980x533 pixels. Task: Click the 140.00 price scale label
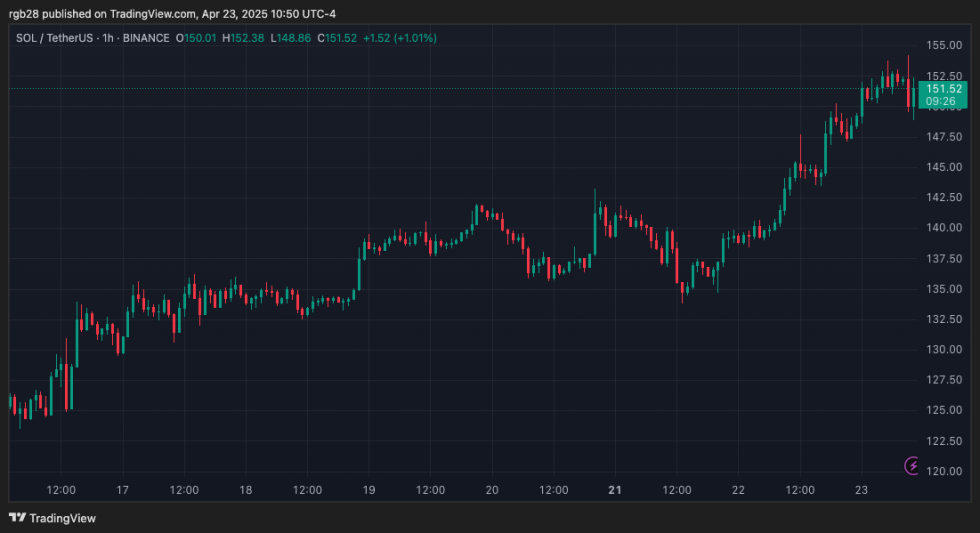pos(943,228)
